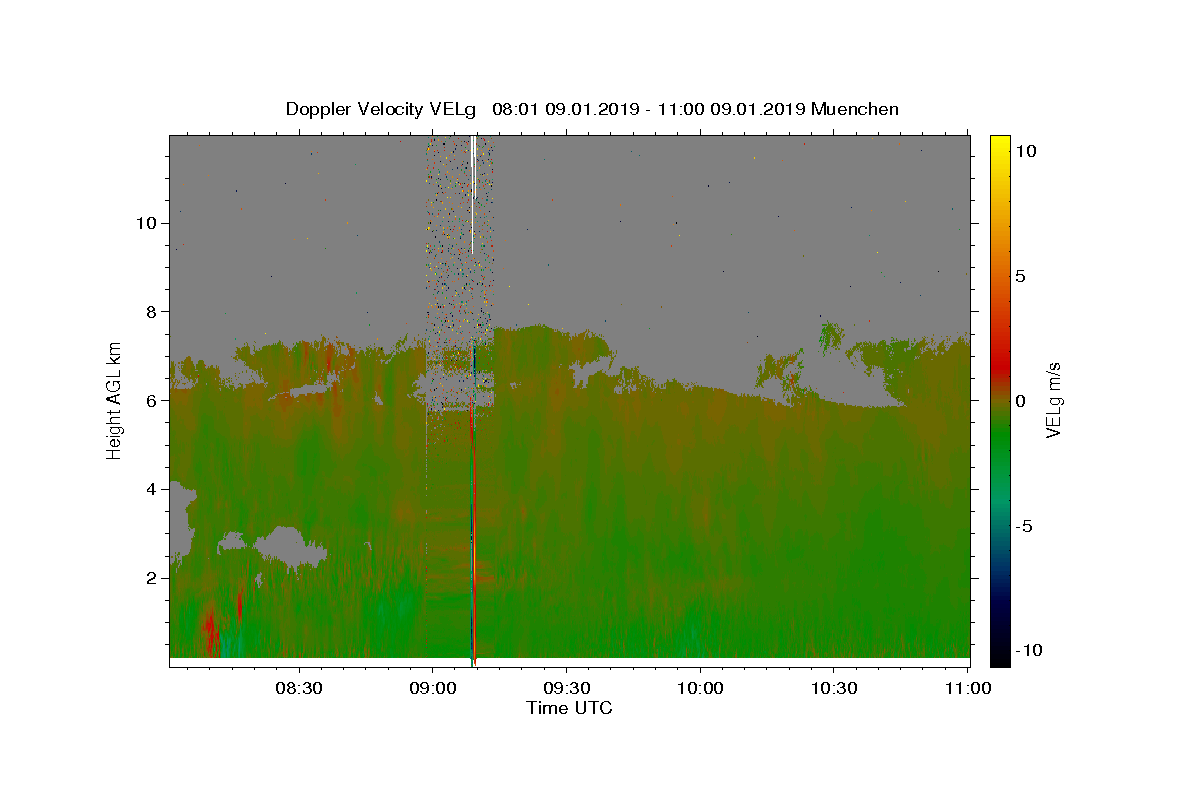Click the 'VELg m/s' colorbar label
The width and height of the screenshot is (1200, 800).
[x=1053, y=400]
